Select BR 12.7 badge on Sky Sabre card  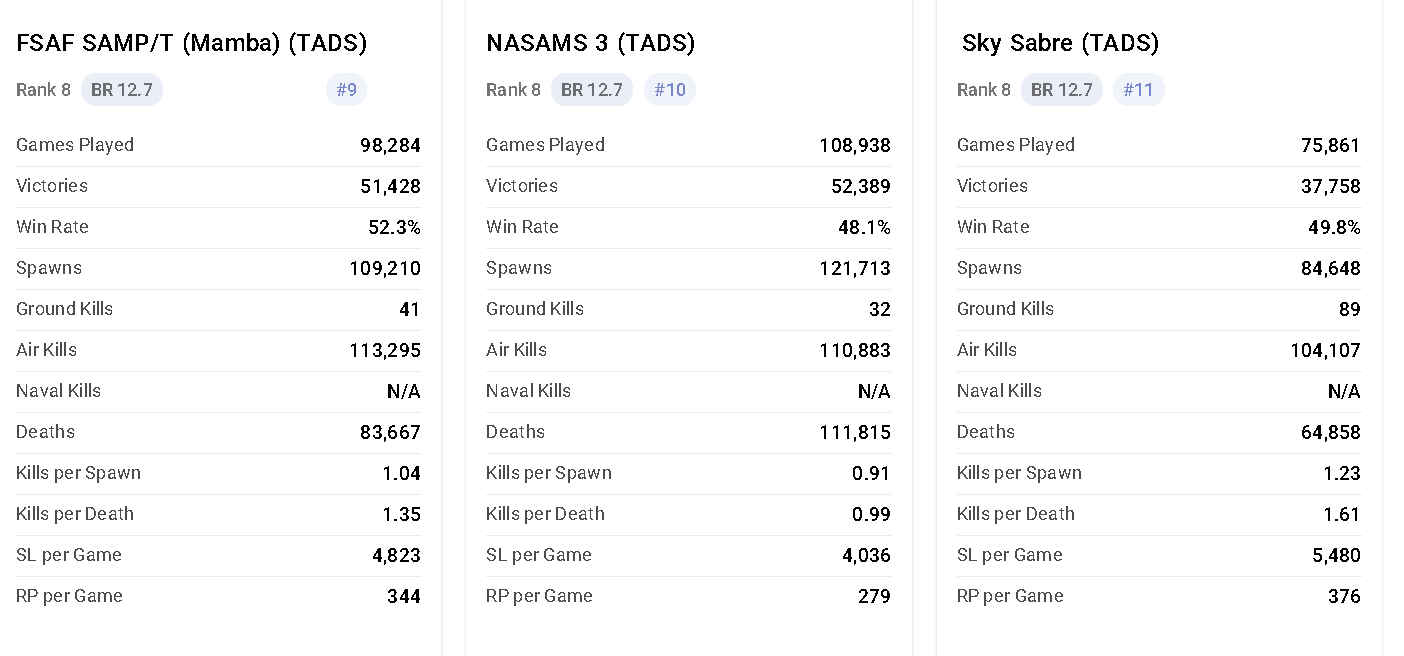pos(1061,90)
